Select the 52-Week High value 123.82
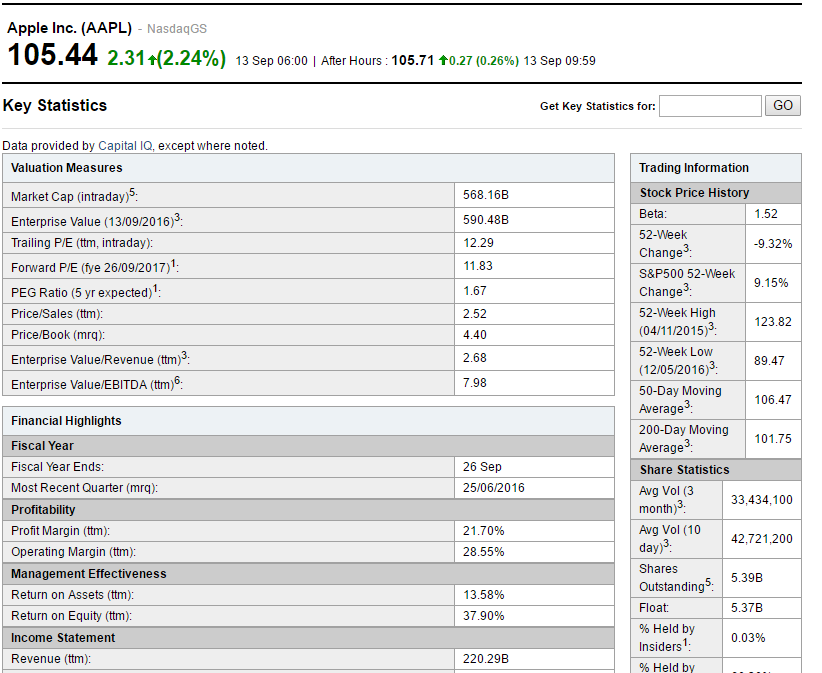This screenshot has width=822, height=673. pyautogui.click(x=773, y=322)
